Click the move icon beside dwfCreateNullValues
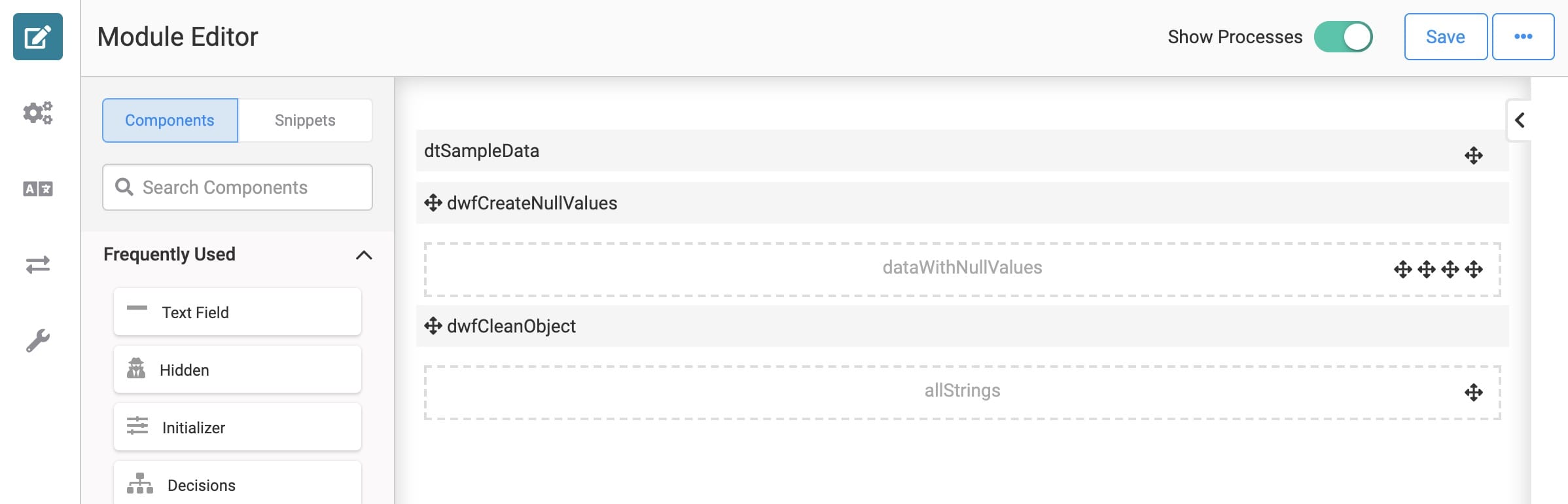Viewport: 1568px width, 504px height. coord(433,203)
